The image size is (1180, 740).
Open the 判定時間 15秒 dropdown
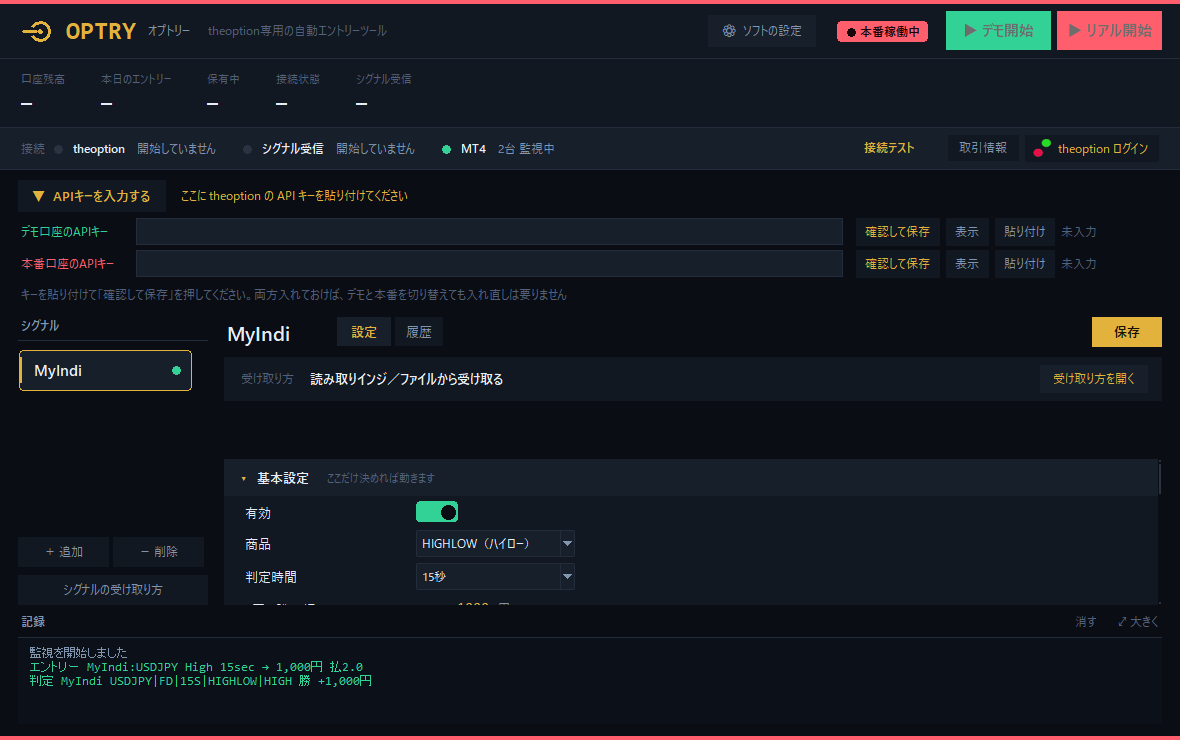point(495,577)
